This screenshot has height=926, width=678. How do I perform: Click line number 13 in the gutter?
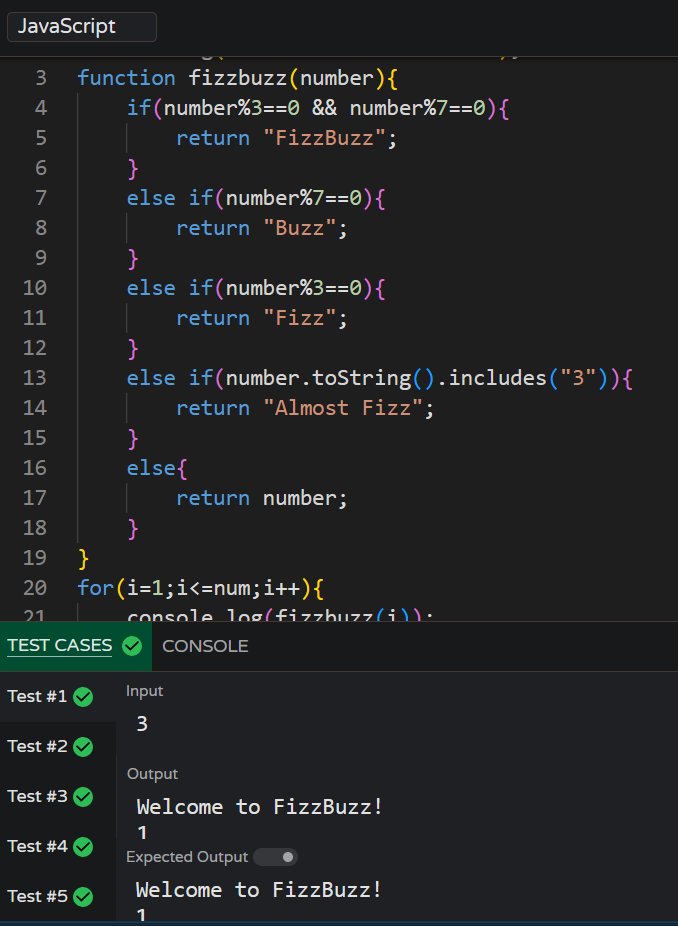click(35, 378)
